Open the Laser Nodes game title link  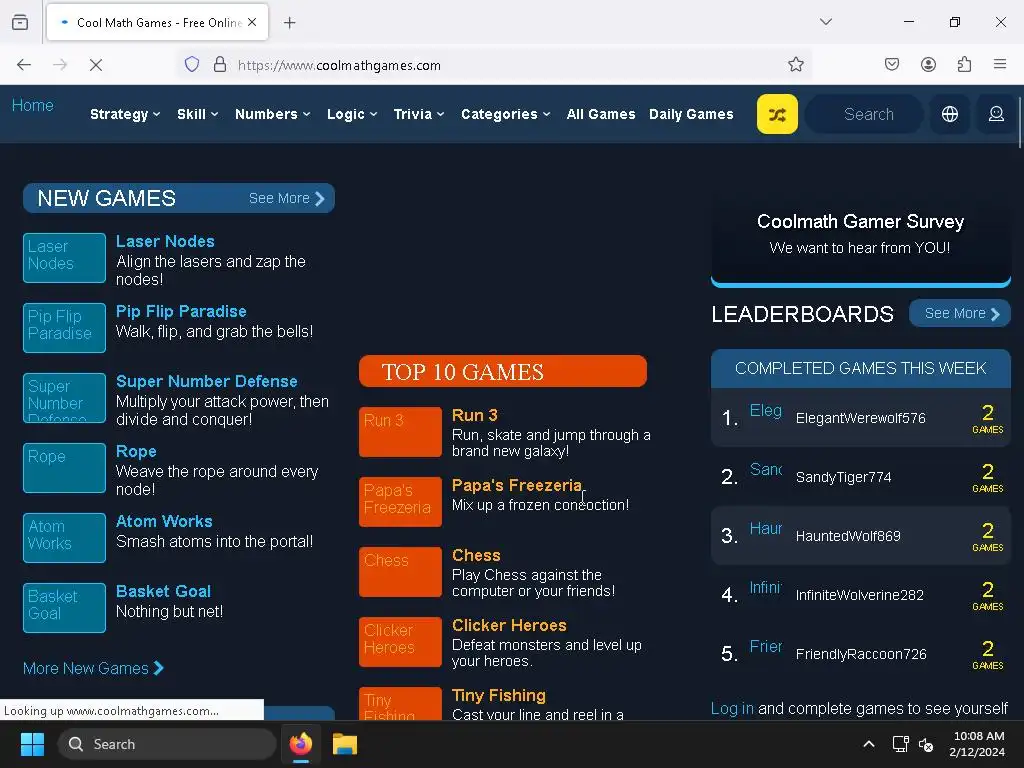pyautogui.click(x=165, y=241)
